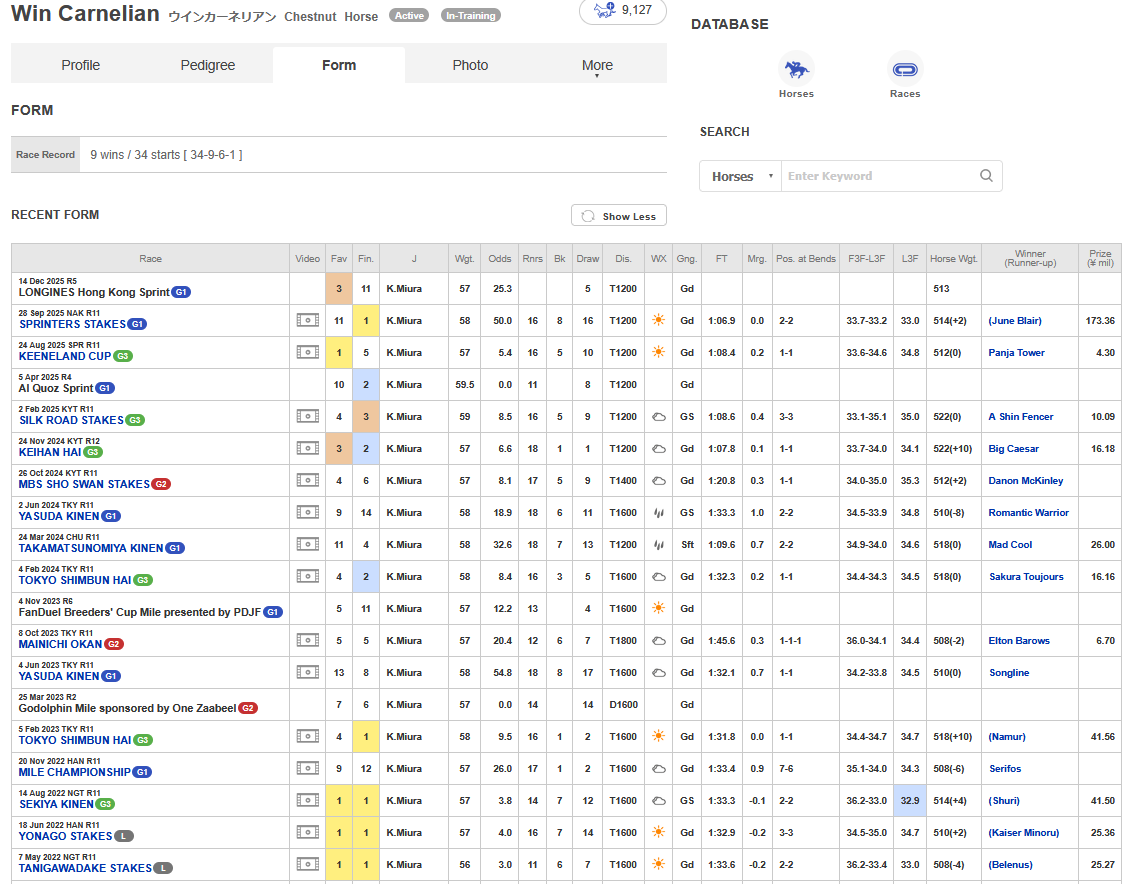Expand the More tab menu

click(597, 65)
